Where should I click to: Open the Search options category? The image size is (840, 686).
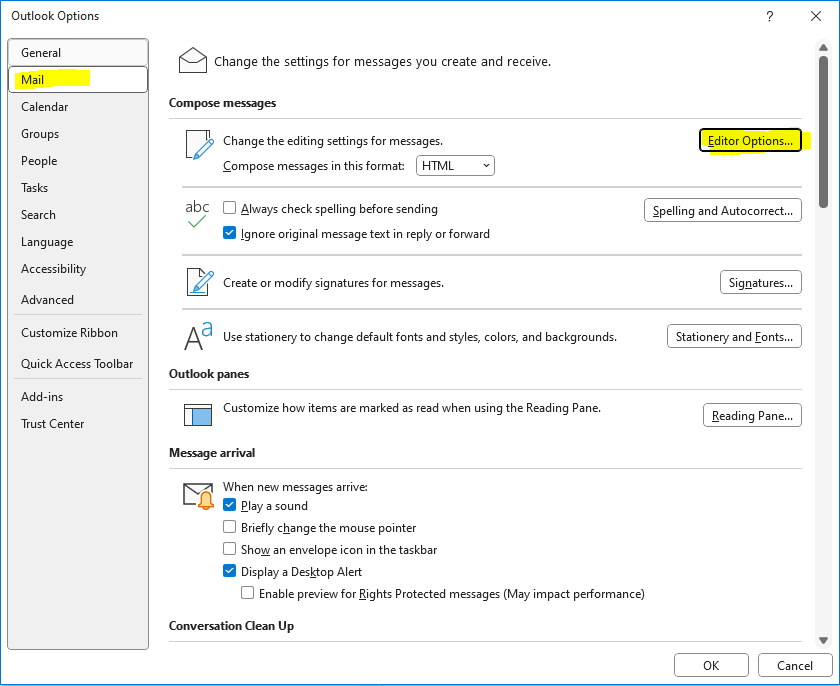(x=78, y=215)
